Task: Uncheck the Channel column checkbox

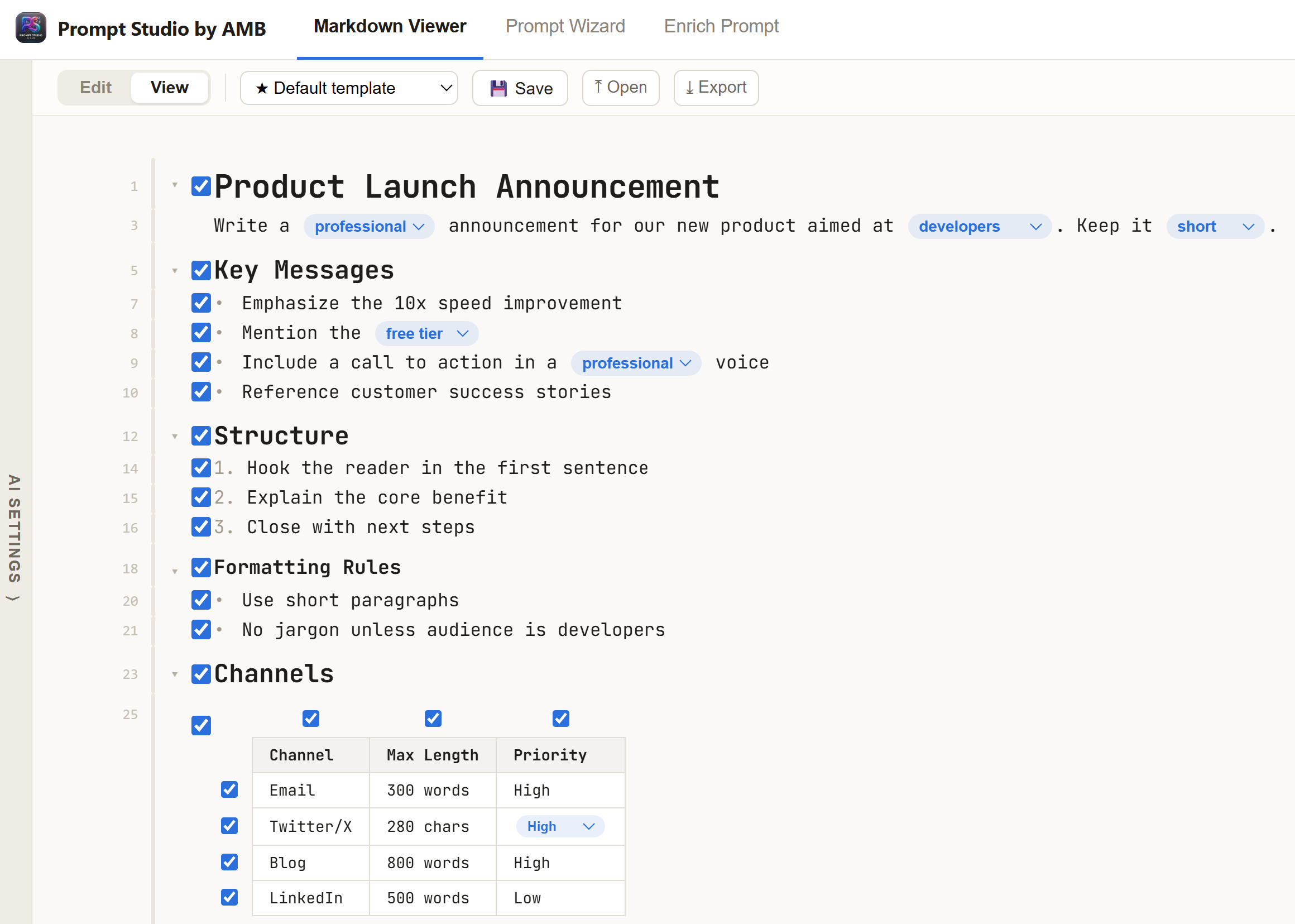Action: pyautogui.click(x=310, y=719)
